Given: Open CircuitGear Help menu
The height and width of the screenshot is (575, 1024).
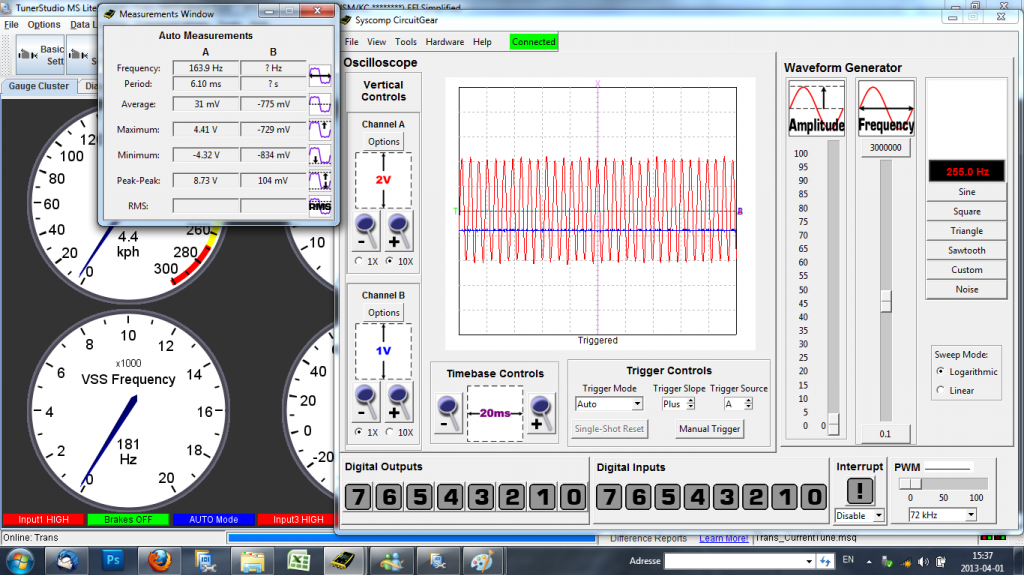Looking at the screenshot, I should 482,42.
